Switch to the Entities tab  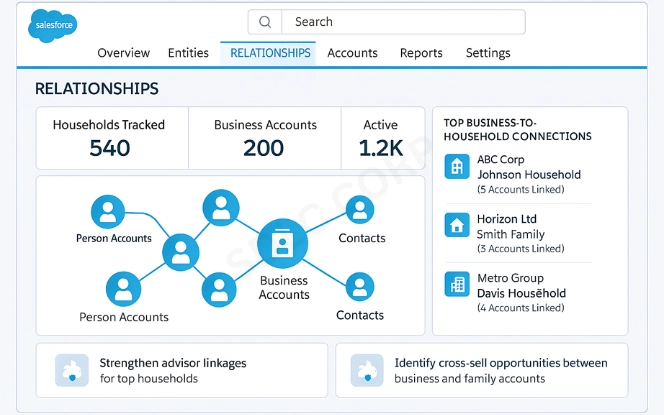[x=188, y=53]
